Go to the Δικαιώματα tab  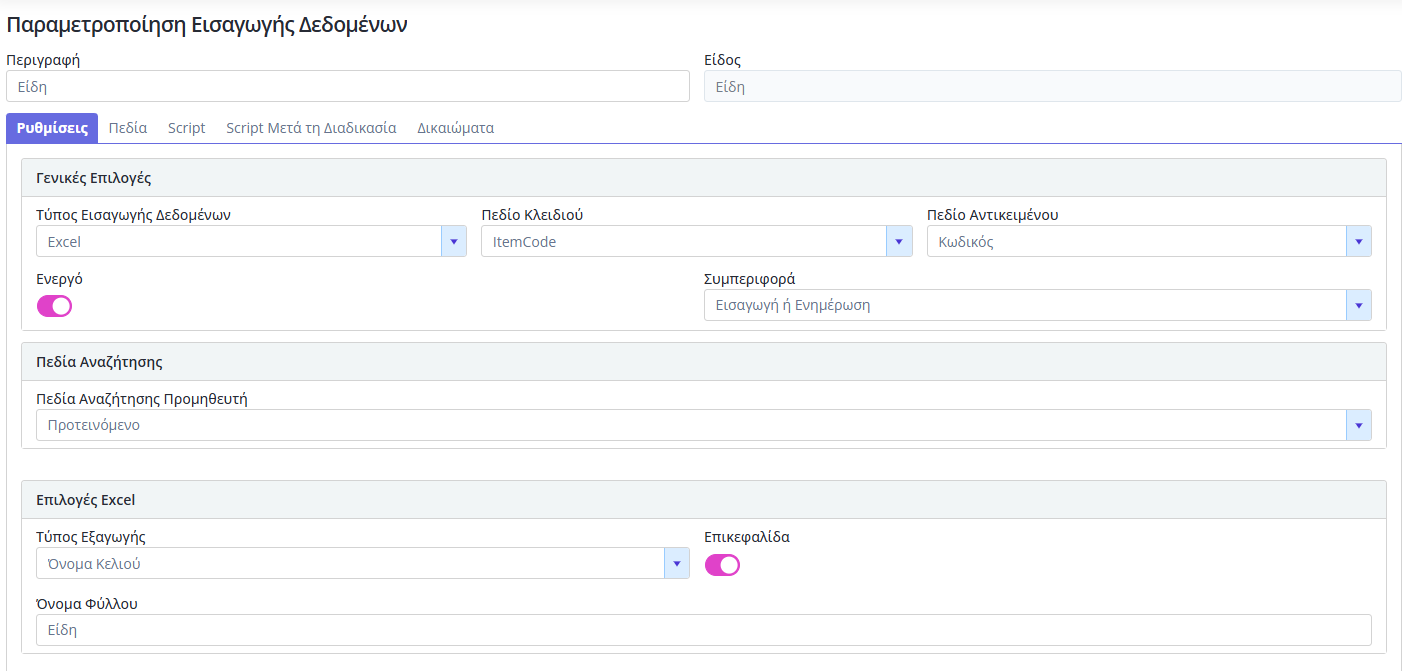pos(455,128)
